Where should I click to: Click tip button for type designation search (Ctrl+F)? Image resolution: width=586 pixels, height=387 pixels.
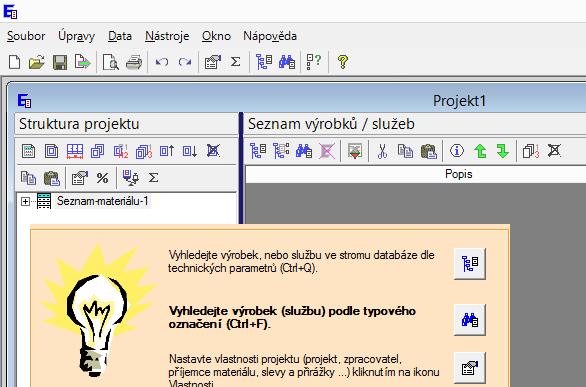[469, 320]
